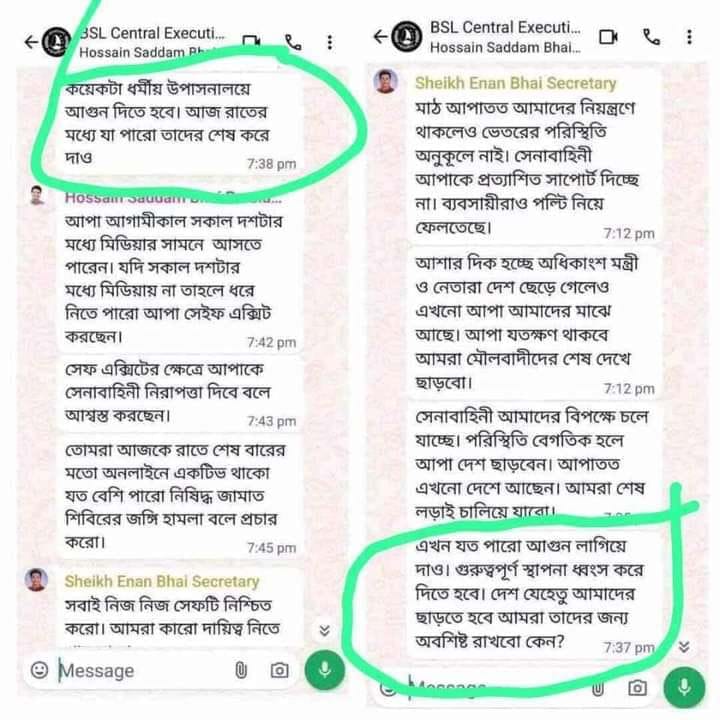Open camera in right message bar
This screenshot has height=720, width=720.
[x=637, y=688]
